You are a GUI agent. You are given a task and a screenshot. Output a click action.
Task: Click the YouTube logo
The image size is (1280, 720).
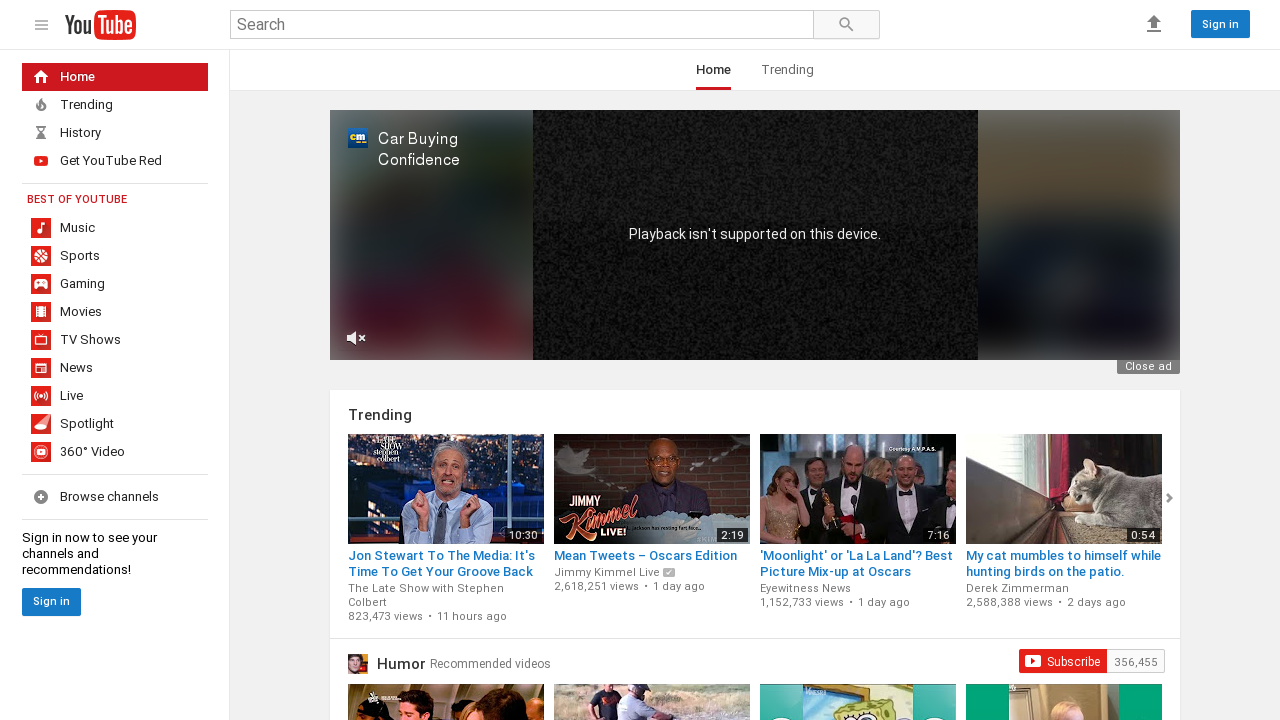pyautogui.click(x=100, y=25)
